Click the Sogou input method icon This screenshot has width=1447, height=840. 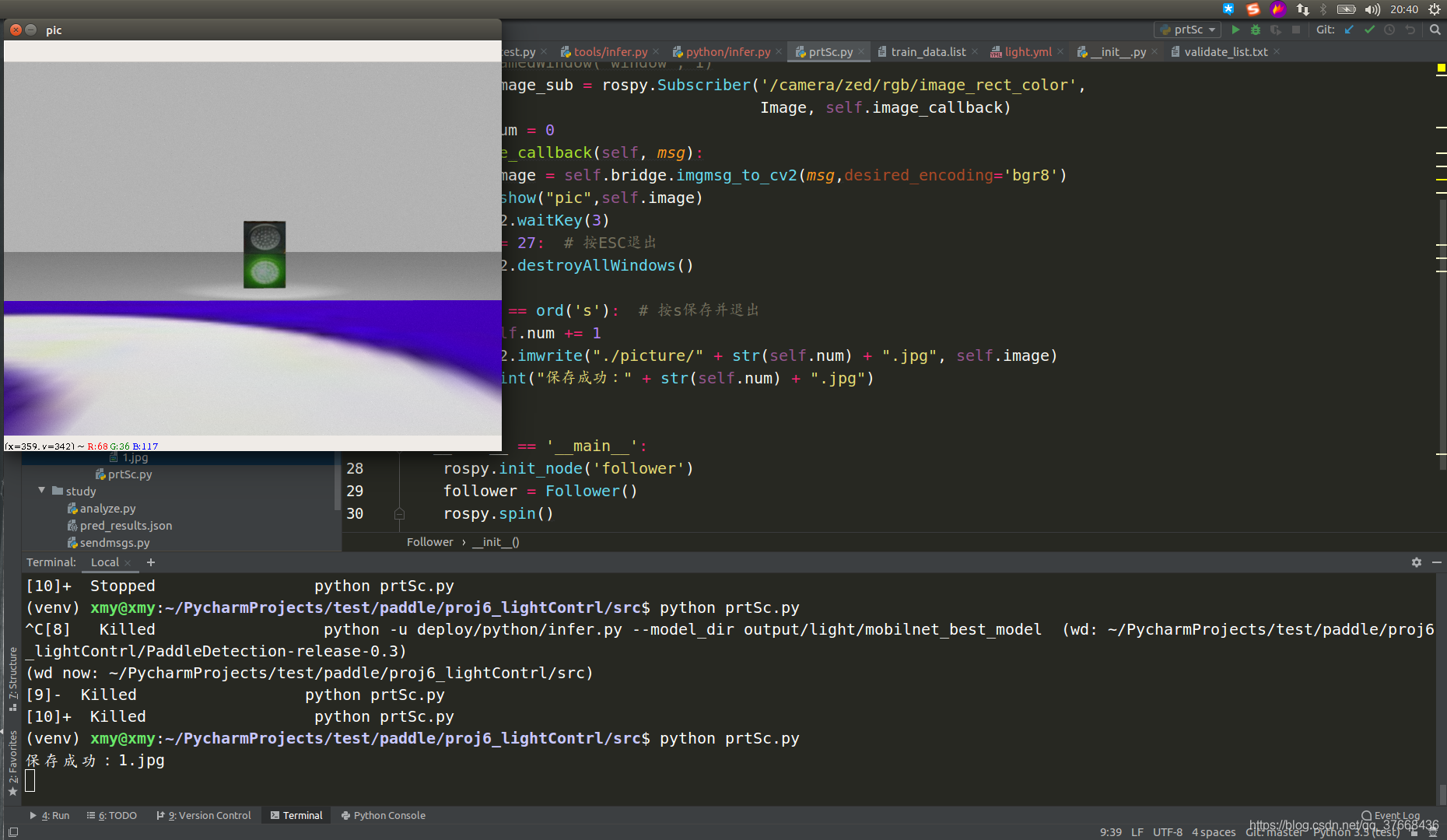[x=1253, y=9]
